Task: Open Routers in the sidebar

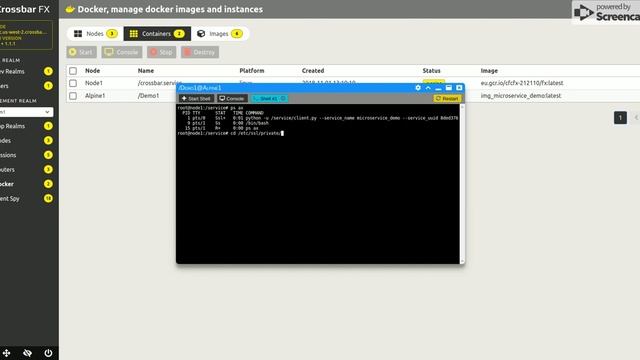Action: 7,169
